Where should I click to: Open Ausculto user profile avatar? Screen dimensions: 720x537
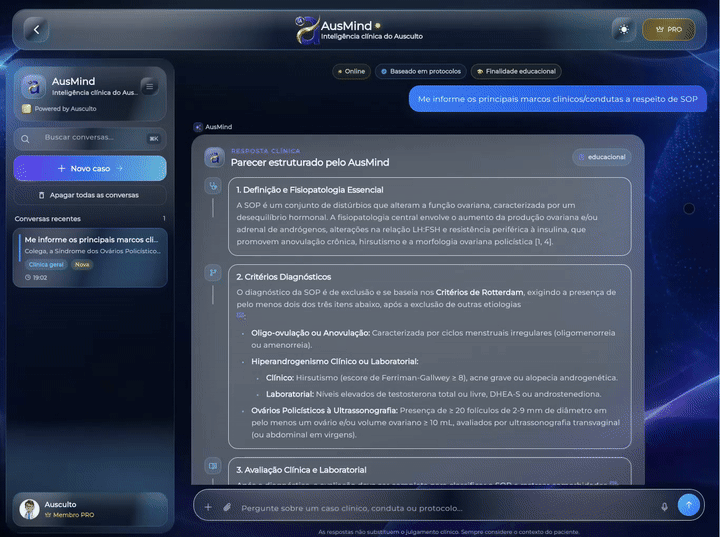pyautogui.click(x=29, y=509)
